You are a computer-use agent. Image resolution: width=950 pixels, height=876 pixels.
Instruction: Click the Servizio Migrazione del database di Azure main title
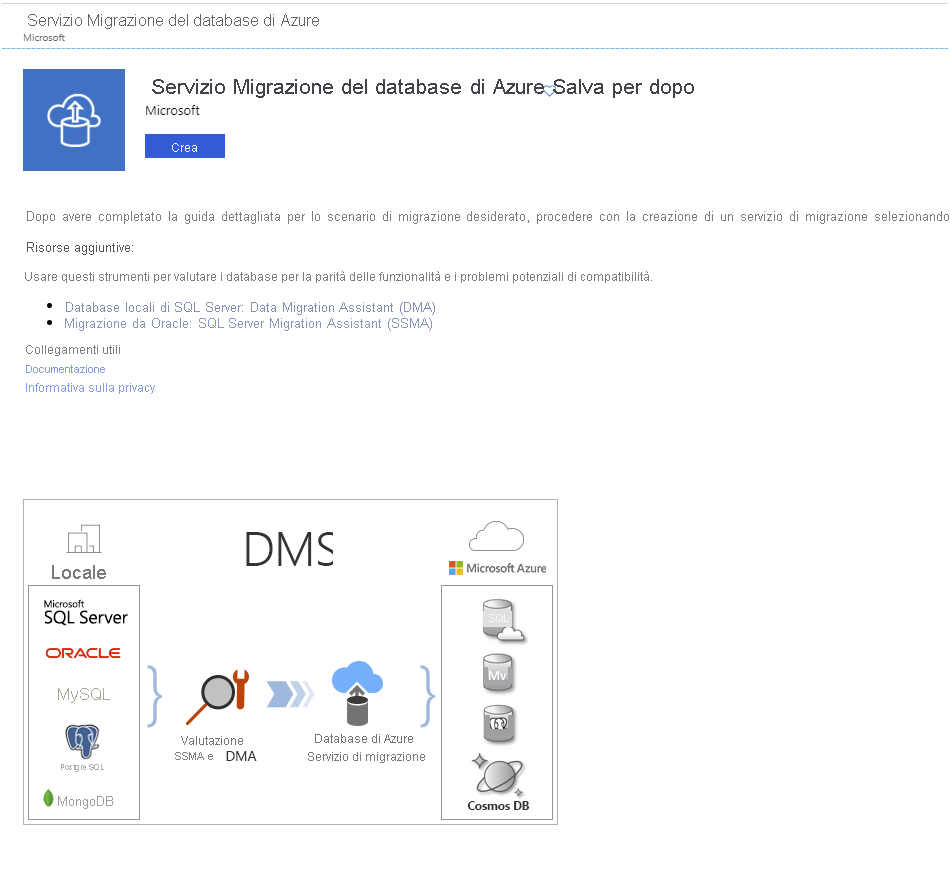347,87
